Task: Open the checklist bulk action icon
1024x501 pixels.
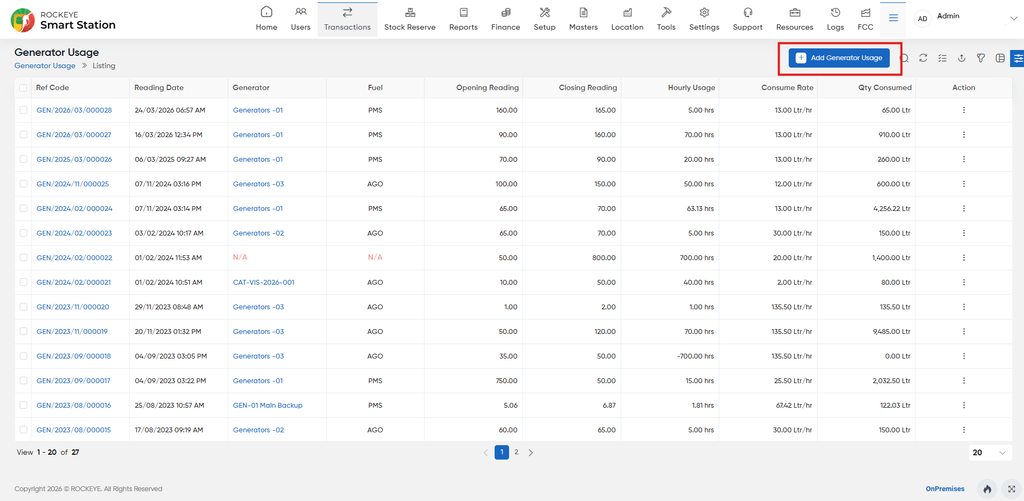Action: coord(942,58)
